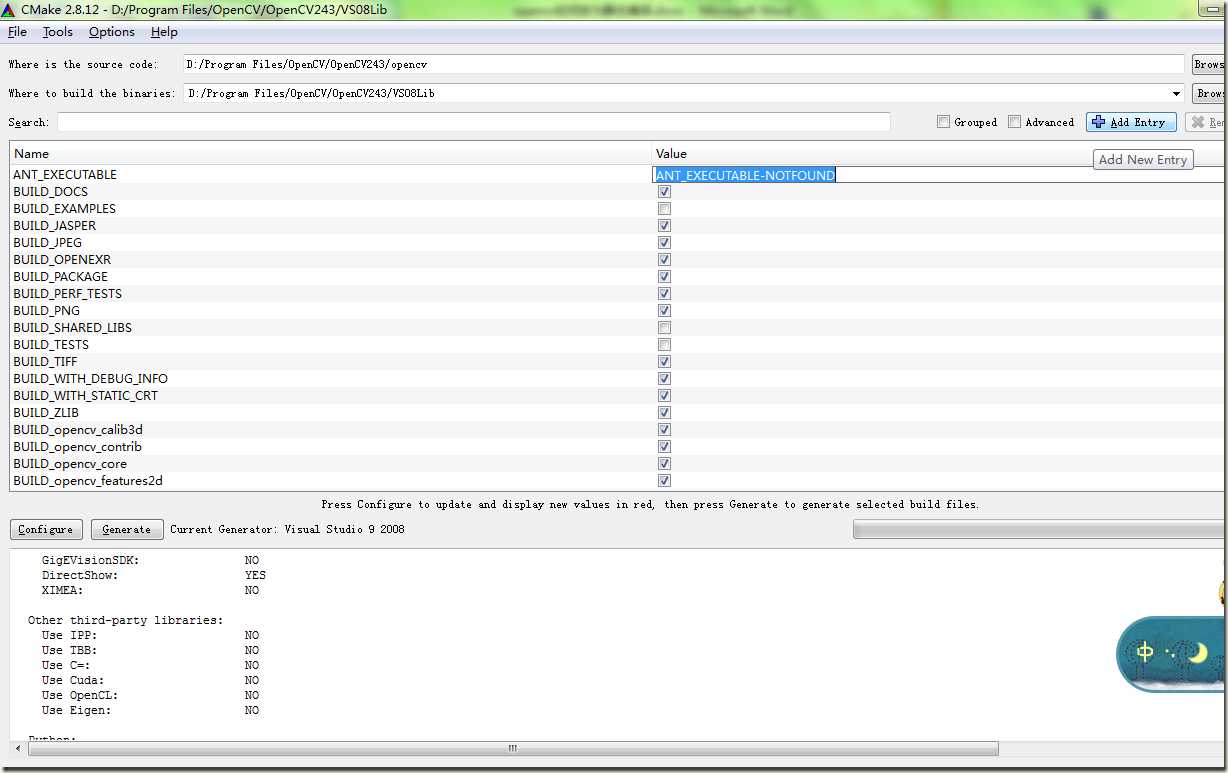Uncheck the BUILD_PNG checkbox
This screenshot has height=773, width=1228.
(664, 311)
